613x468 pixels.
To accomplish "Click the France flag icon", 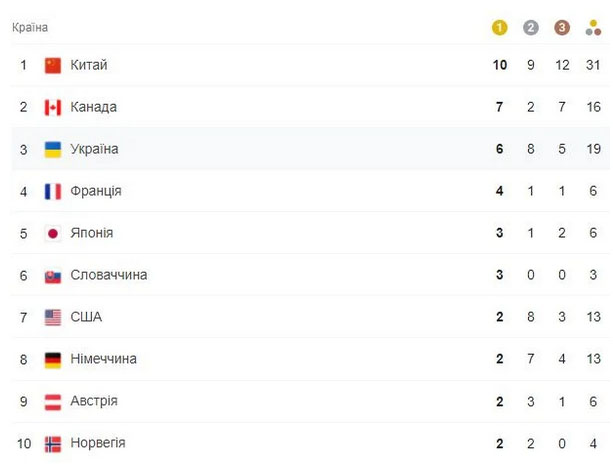I will coord(53,192).
